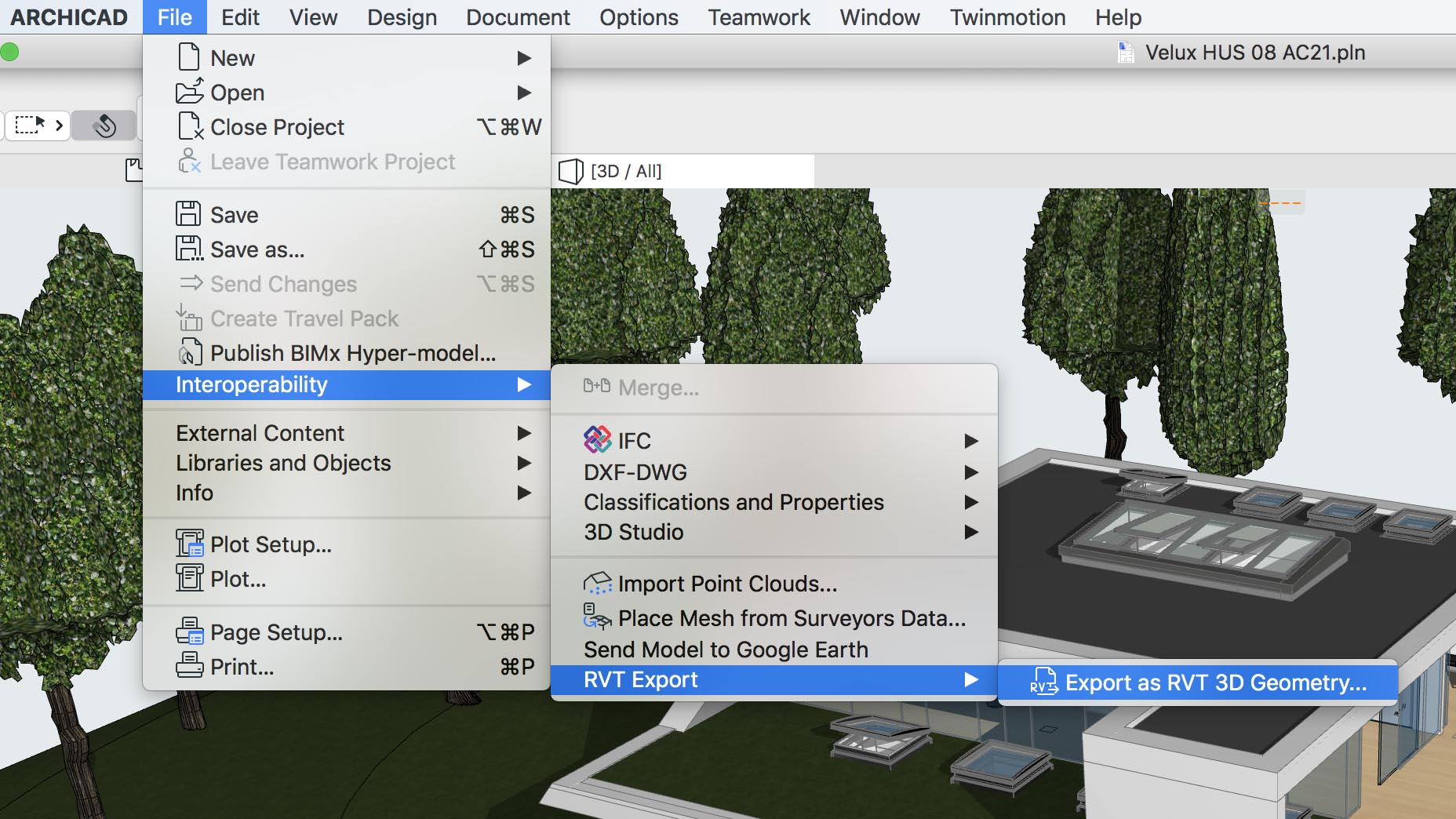The height and width of the screenshot is (819, 1456).
Task: Click the DXF-DWG label
Action: click(x=635, y=472)
